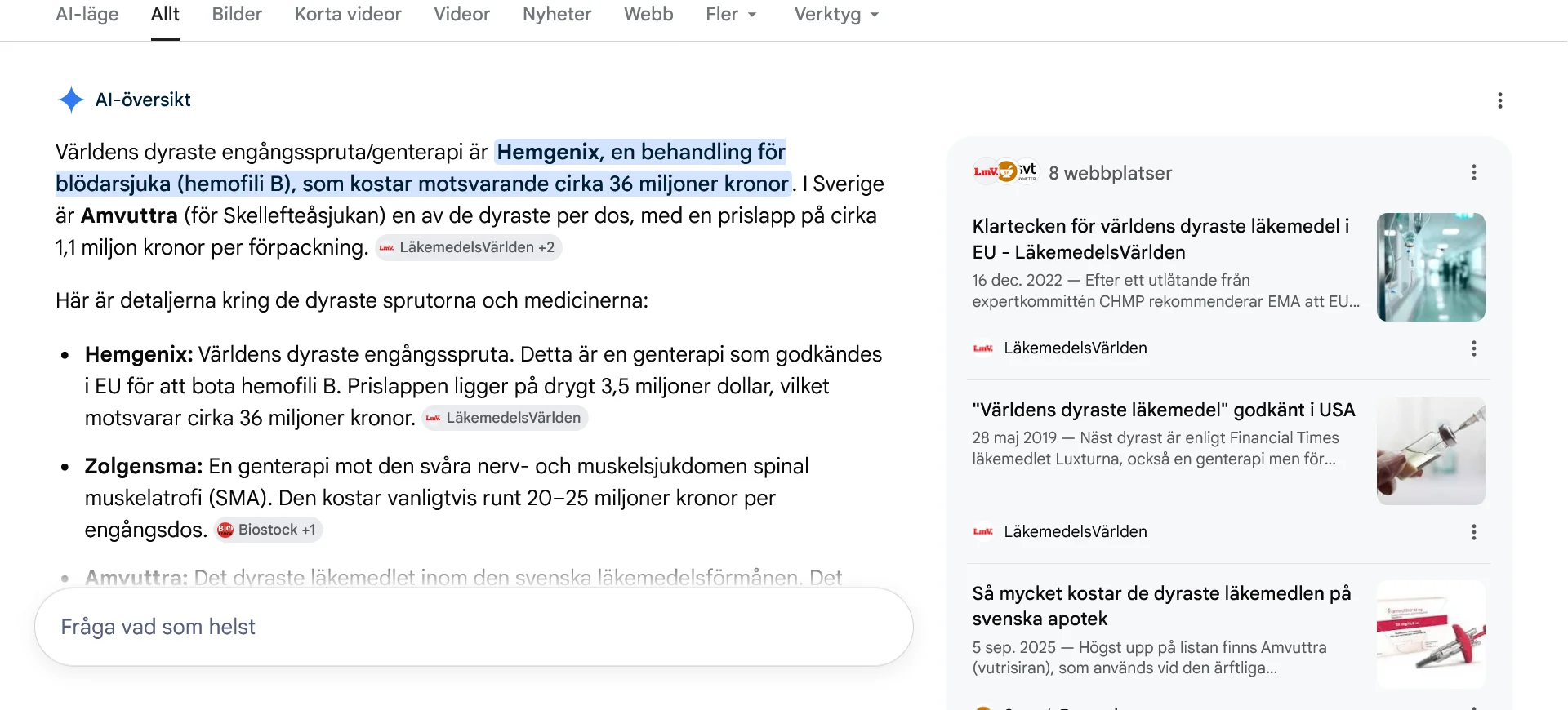Open 'Klartecken för världens dyraste läkemedel' article
The image size is (1568, 710).
pos(1160,239)
